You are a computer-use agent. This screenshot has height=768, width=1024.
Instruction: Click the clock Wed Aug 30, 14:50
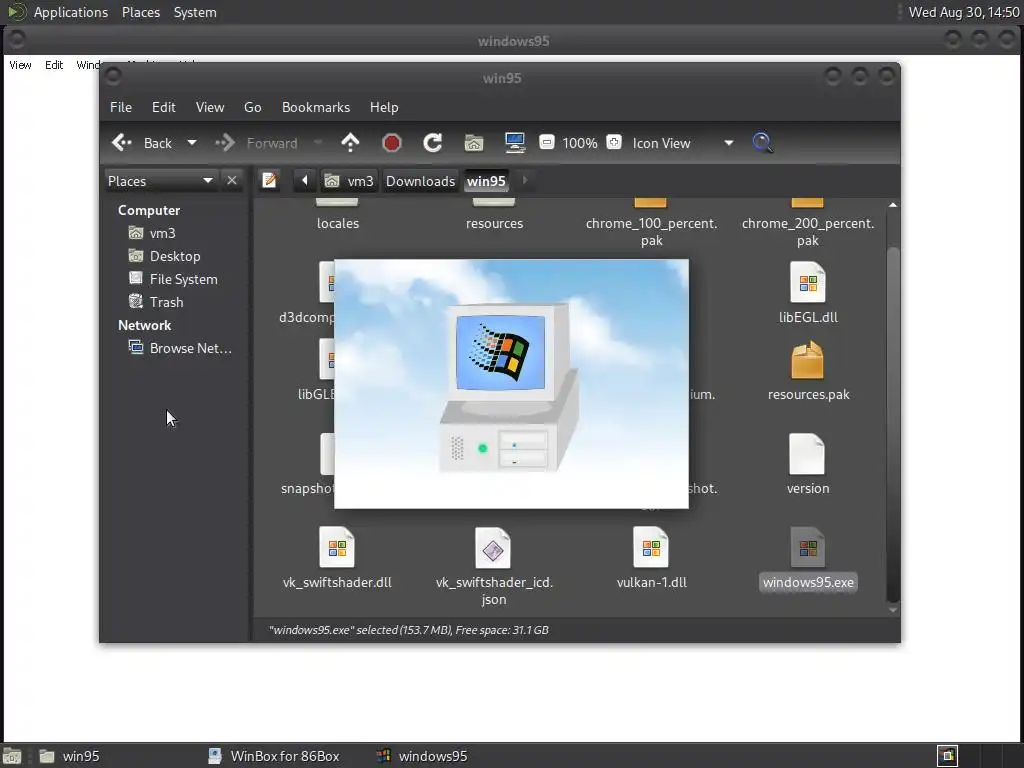(964, 12)
